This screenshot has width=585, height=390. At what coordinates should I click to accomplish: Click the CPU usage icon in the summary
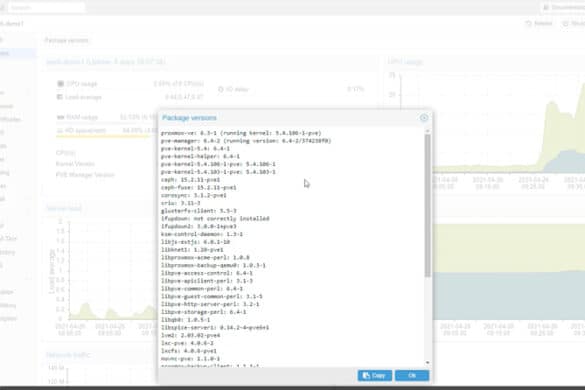pyautogui.click(x=60, y=84)
